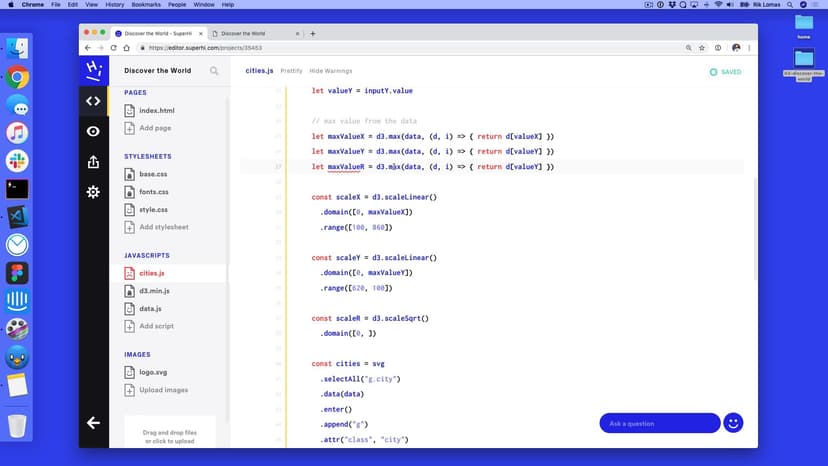Click Add script

pyautogui.click(x=156, y=326)
